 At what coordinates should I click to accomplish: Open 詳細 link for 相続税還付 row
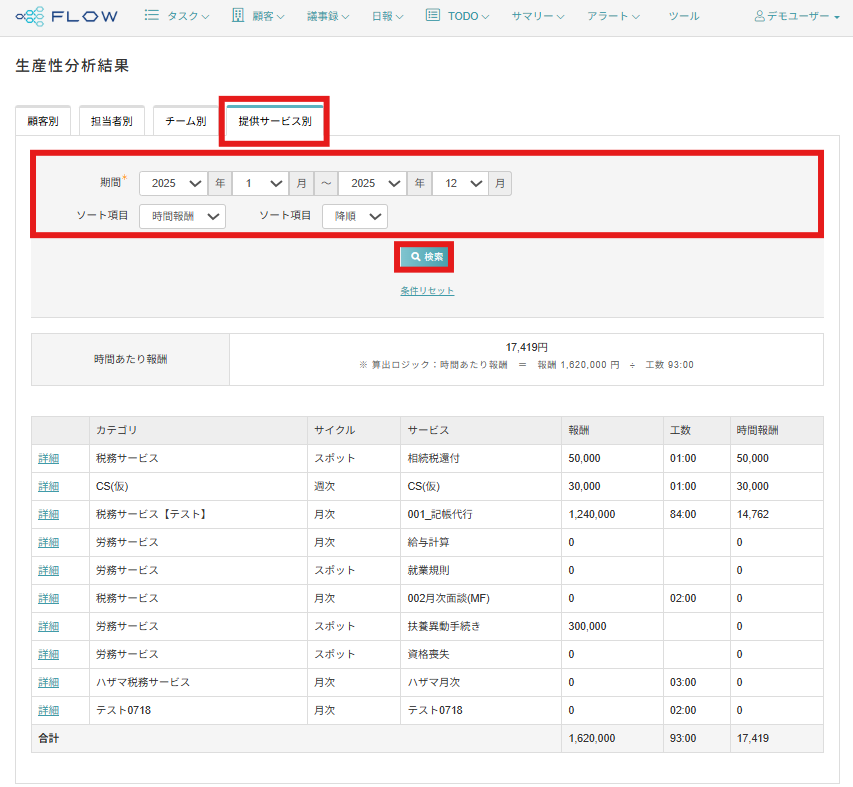[x=48, y=458]
